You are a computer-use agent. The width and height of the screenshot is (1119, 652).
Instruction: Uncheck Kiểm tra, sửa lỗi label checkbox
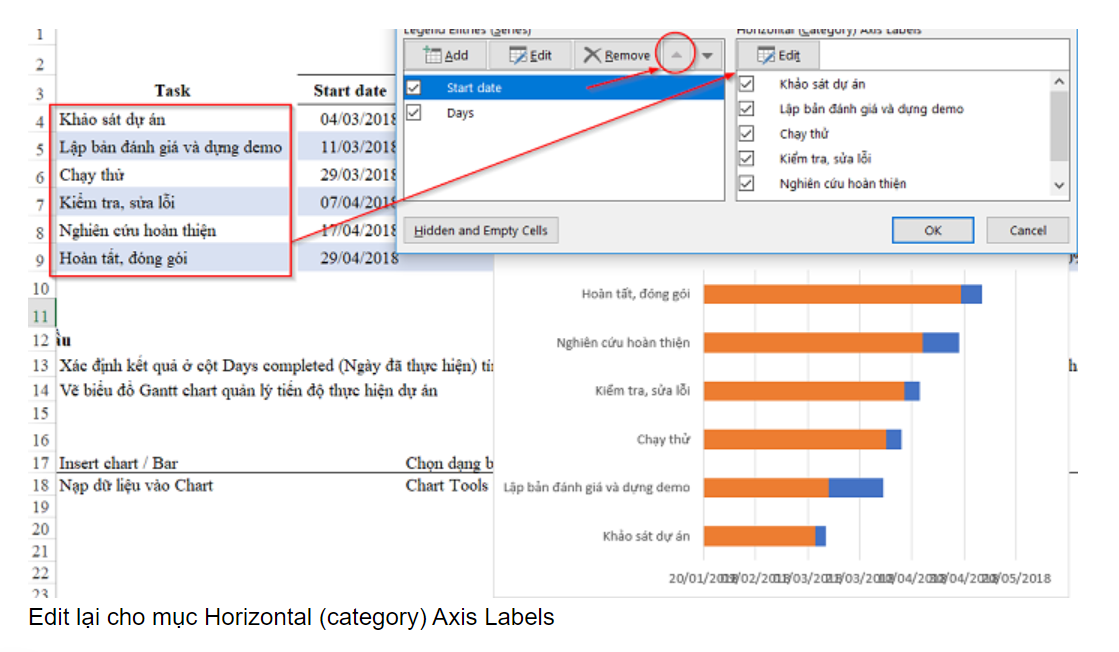click(x=746, y=158)
